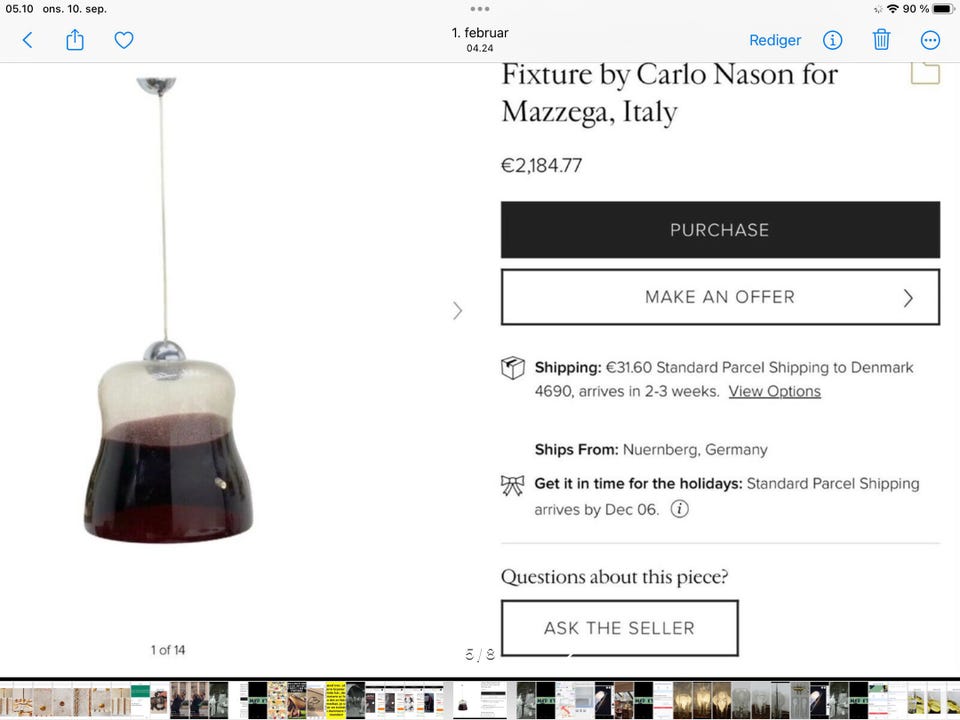
Task: Tap the holiday ribbon bow icon
Action: click(512, 485)
